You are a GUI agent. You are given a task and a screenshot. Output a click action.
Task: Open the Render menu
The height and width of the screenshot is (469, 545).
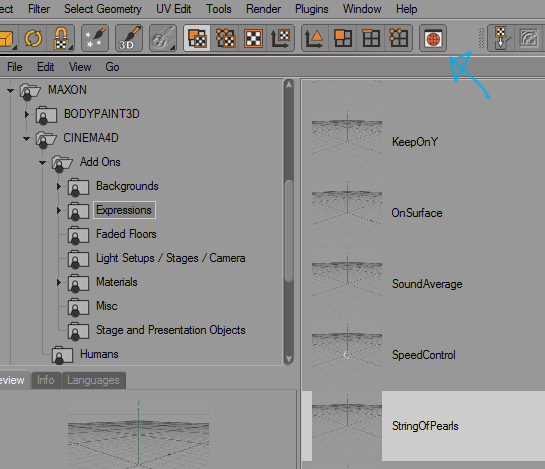(263, 9)
